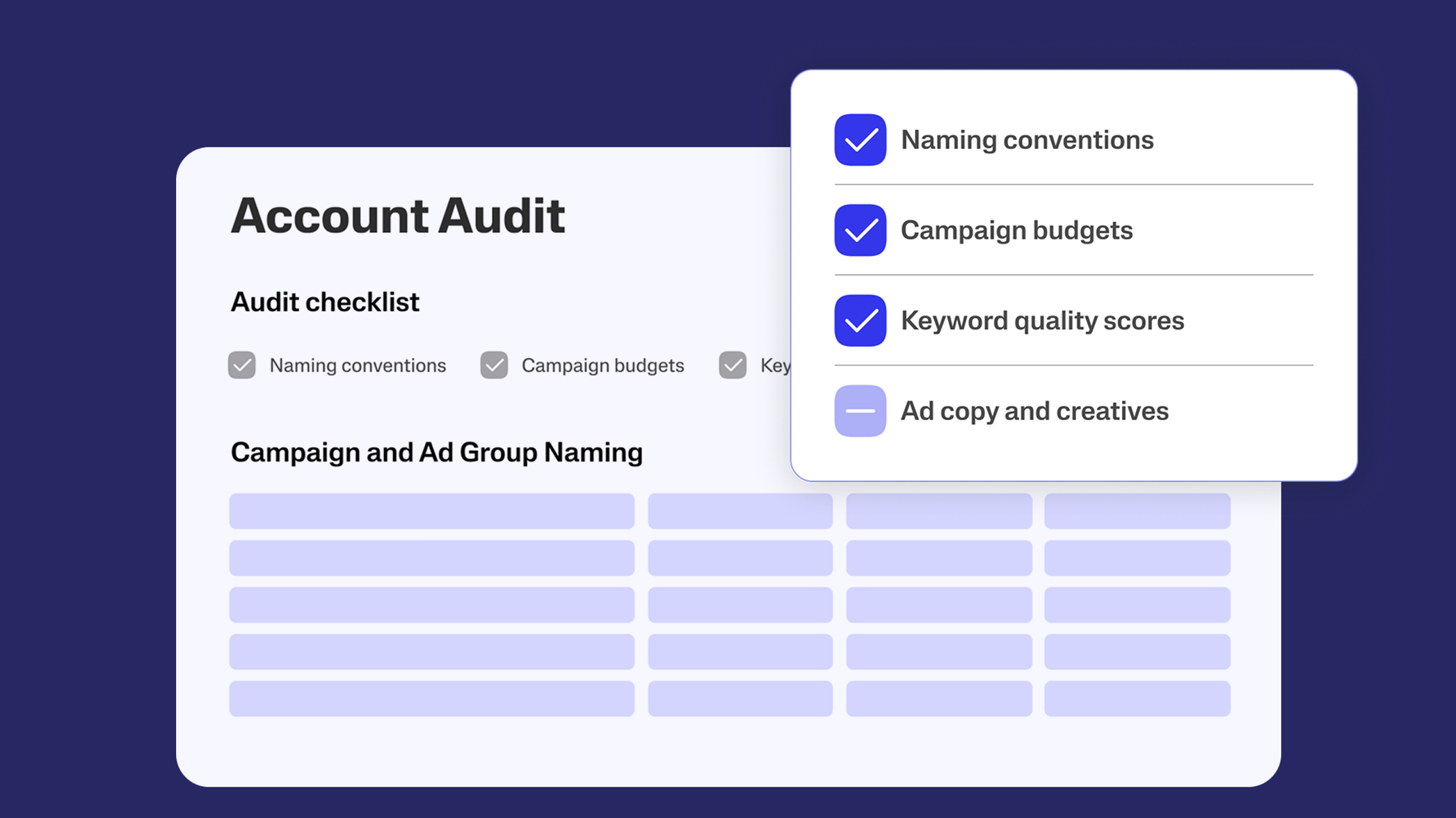The image size is (1456, 818).
Task: Click the Account Audit title
Action: [397, 216]
